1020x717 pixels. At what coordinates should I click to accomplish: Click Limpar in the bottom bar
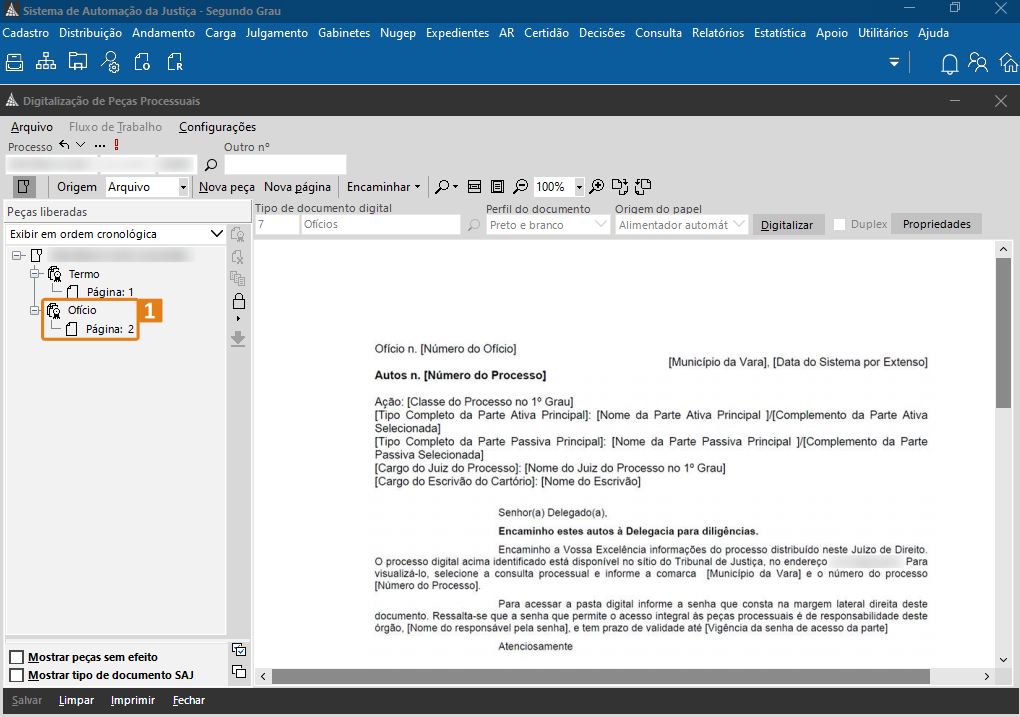(76, 701)
